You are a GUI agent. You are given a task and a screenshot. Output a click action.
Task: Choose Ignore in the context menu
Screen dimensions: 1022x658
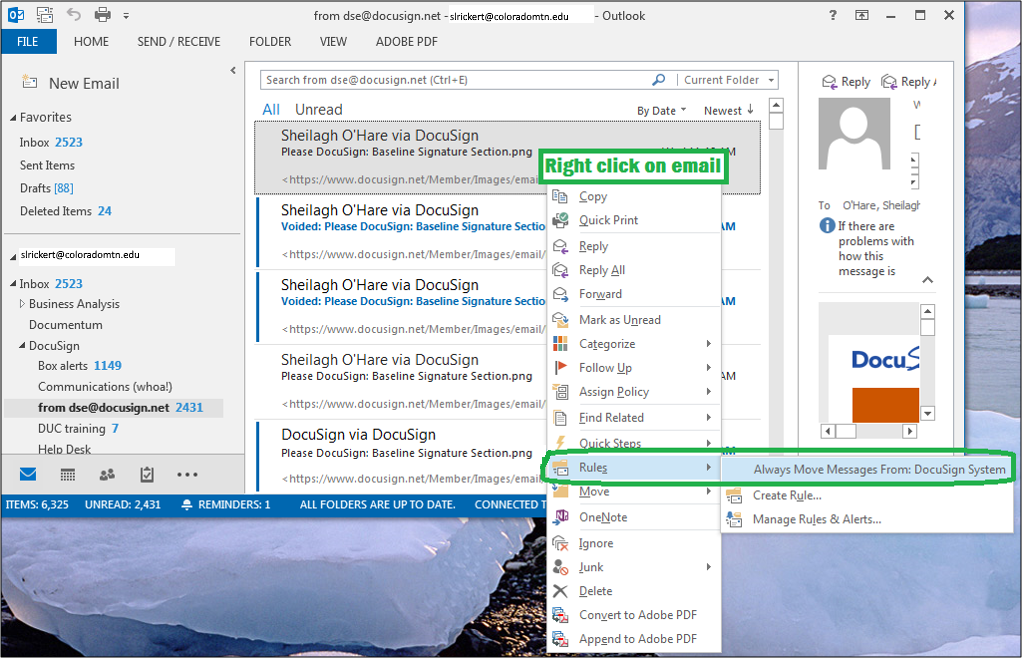[x=634, y=543]
